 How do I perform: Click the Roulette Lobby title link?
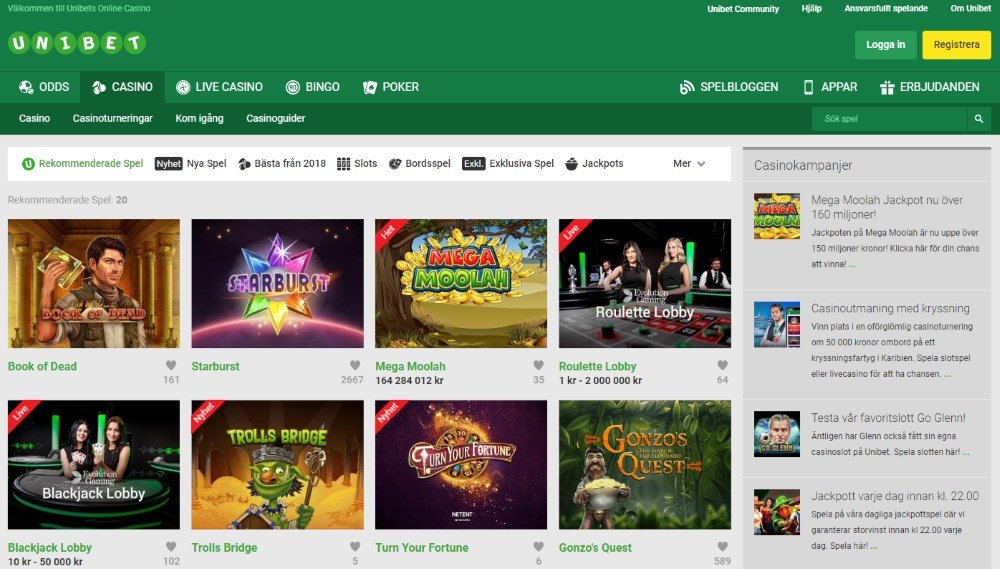point(598,366)
